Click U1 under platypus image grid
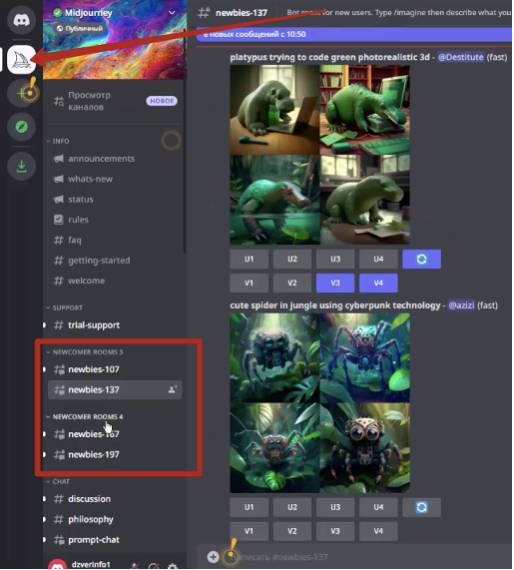514x570 pixels. 249,259
